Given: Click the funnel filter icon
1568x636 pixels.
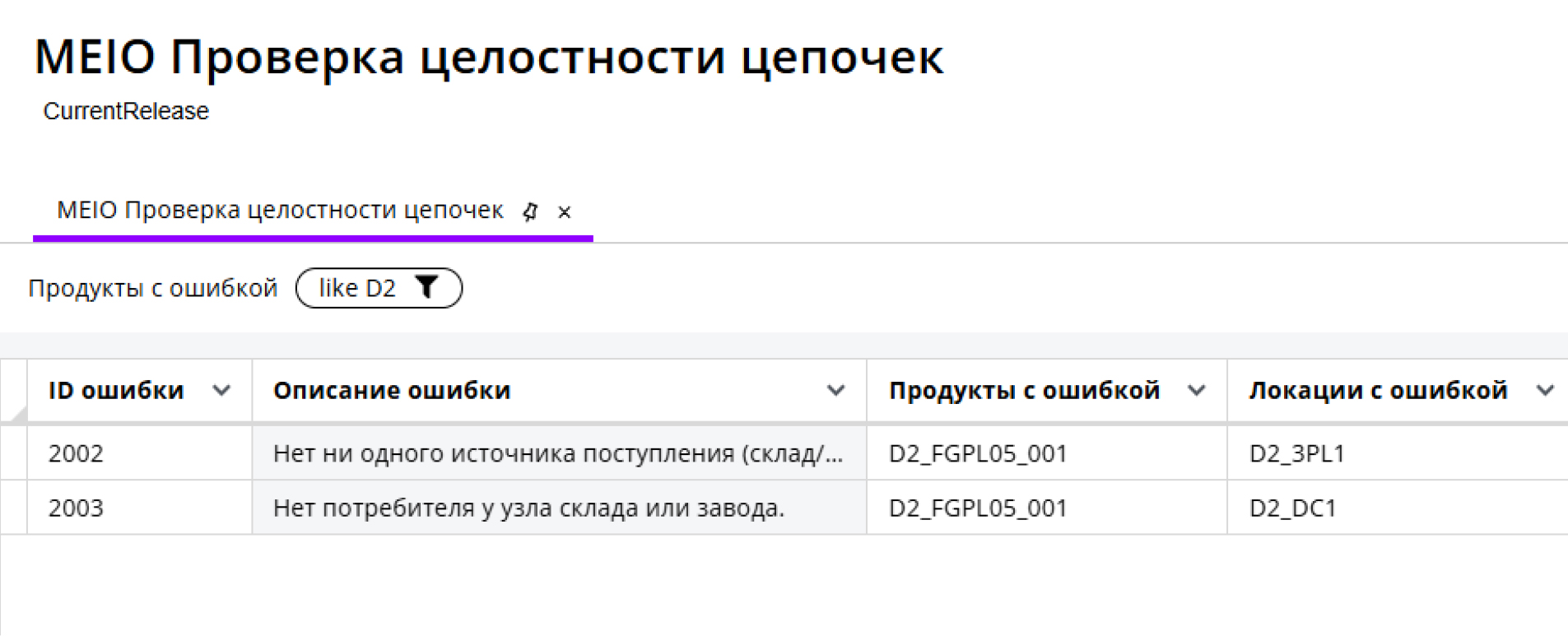Looking at the screenshot, I should coord(426,288).
